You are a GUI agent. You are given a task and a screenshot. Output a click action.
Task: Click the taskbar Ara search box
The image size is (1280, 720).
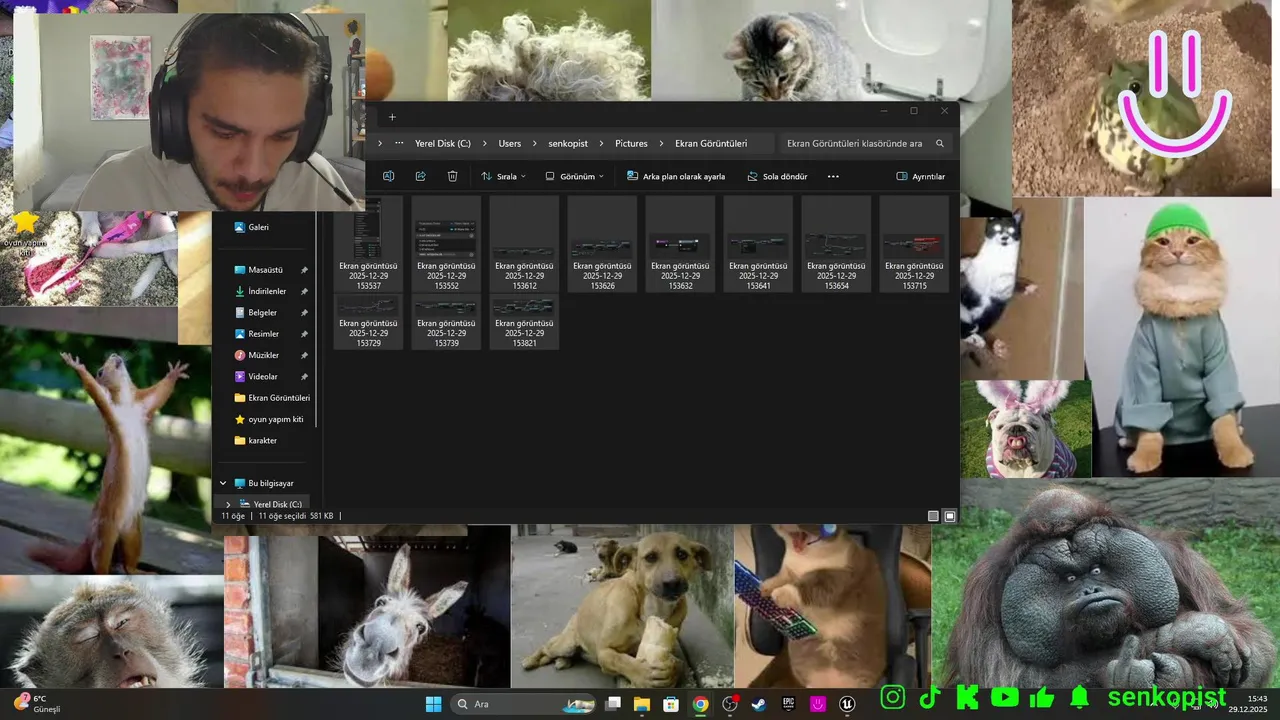pos(525,704)
